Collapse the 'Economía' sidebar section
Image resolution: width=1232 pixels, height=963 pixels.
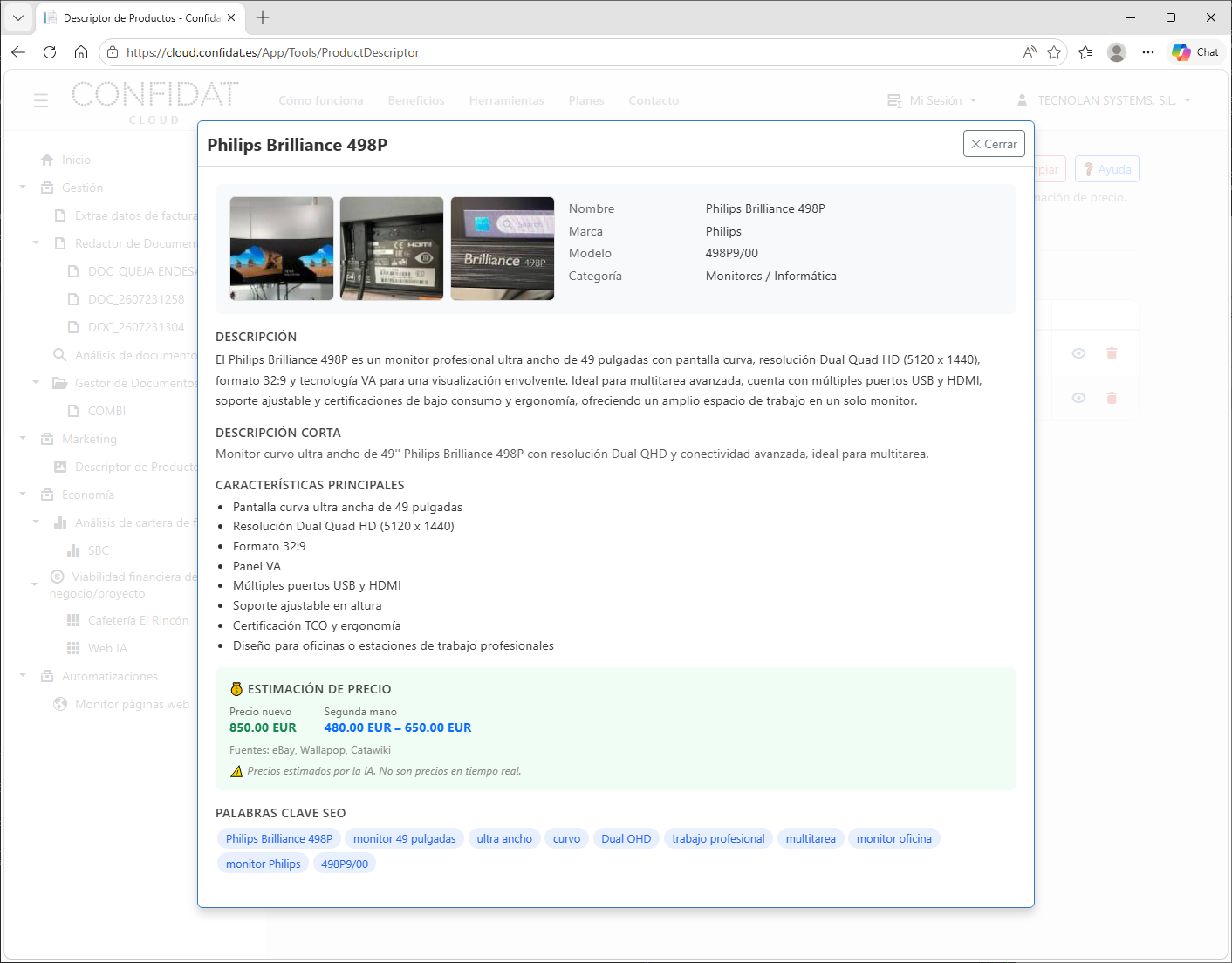tap(24, 495)
